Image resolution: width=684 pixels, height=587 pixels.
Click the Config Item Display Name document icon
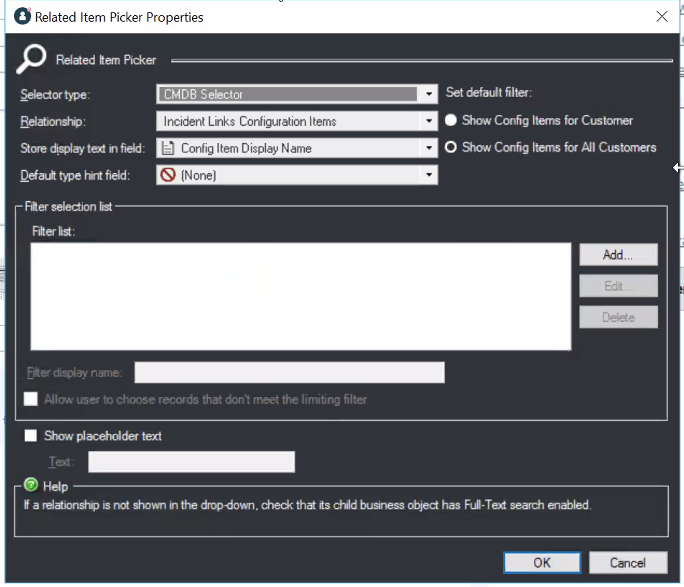pos(167,148)
